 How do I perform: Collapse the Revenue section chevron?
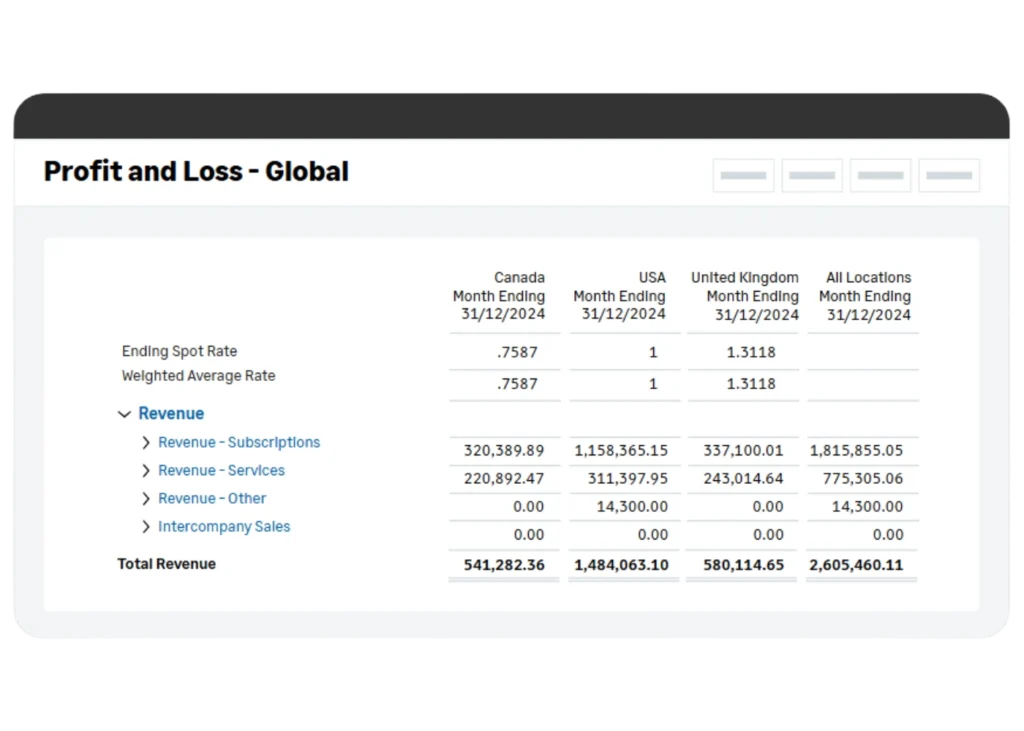pos(124,414)
